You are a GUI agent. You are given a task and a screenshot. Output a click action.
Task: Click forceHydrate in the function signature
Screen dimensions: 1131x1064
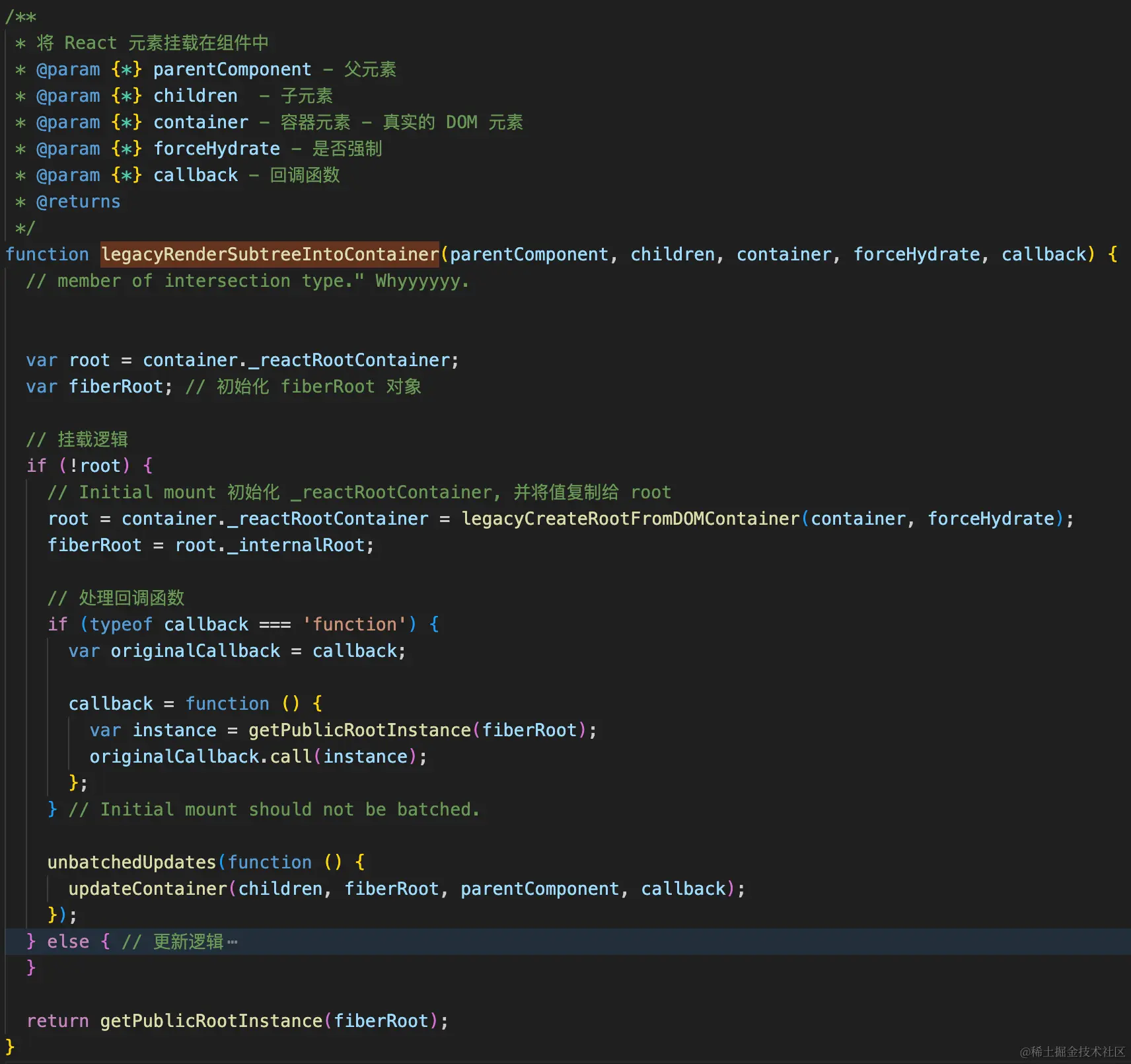[x=916, y=254]
